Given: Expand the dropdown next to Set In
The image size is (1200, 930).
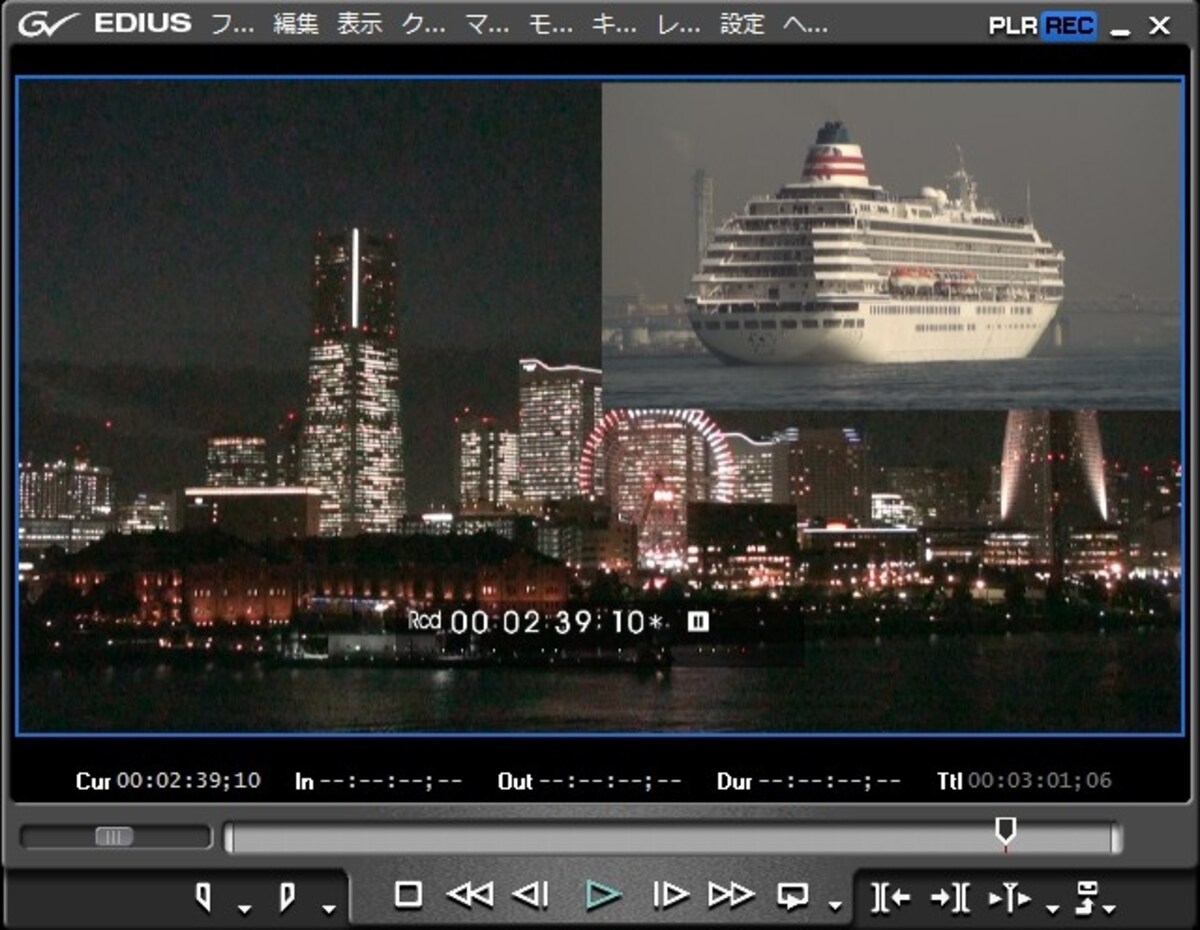Looking at the screenshot, I should (244, 908).
